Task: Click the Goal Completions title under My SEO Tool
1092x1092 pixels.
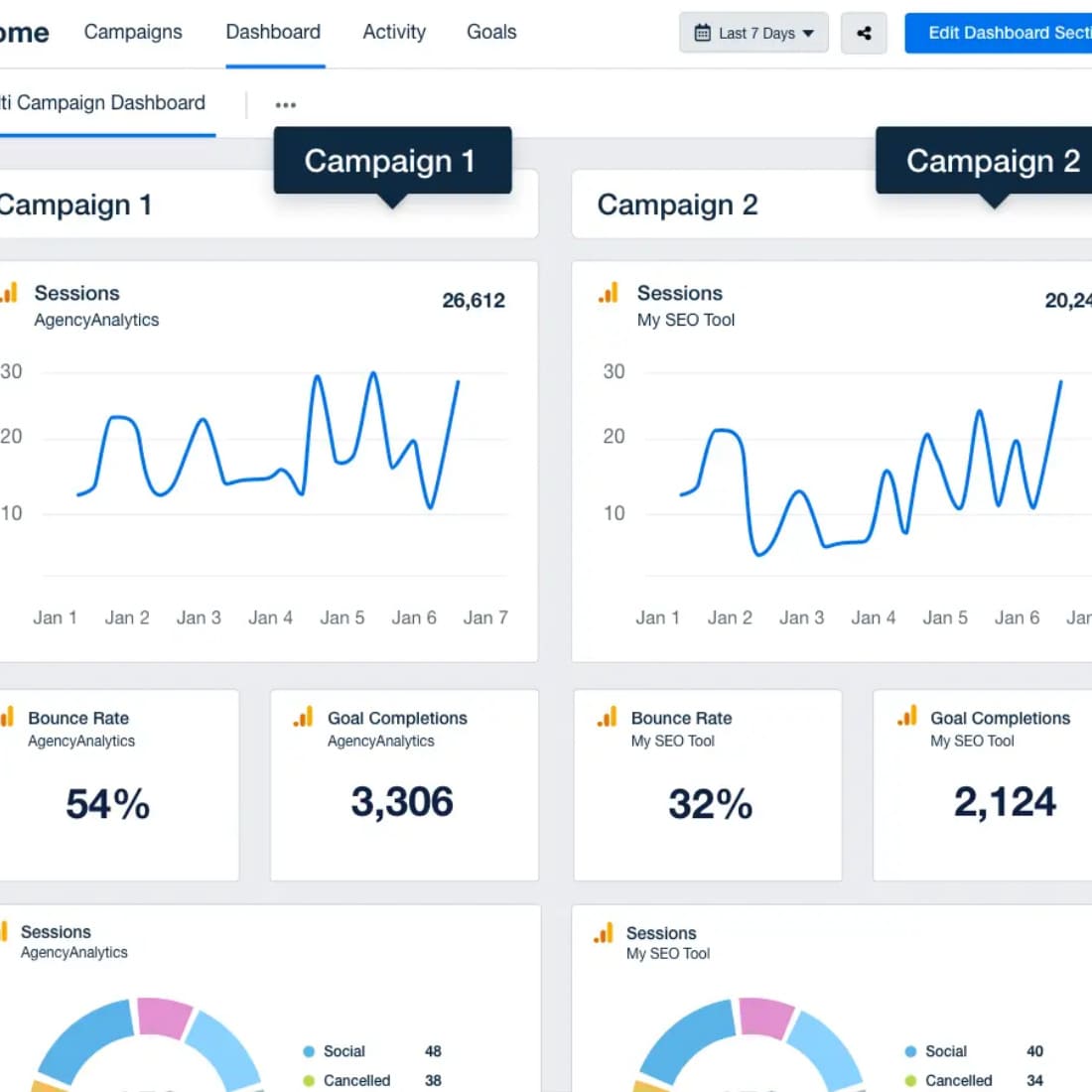Action: click(1000, 718)
